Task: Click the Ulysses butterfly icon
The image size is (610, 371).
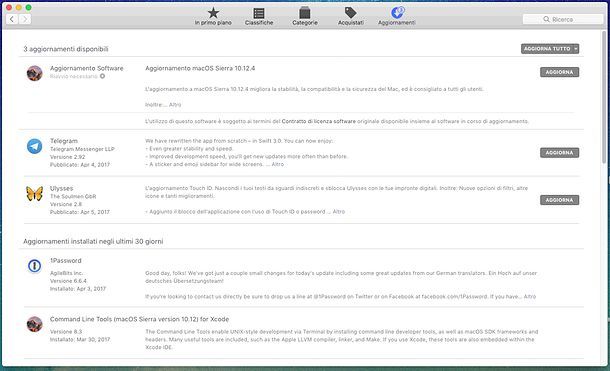Action: (x=35, y=193)
